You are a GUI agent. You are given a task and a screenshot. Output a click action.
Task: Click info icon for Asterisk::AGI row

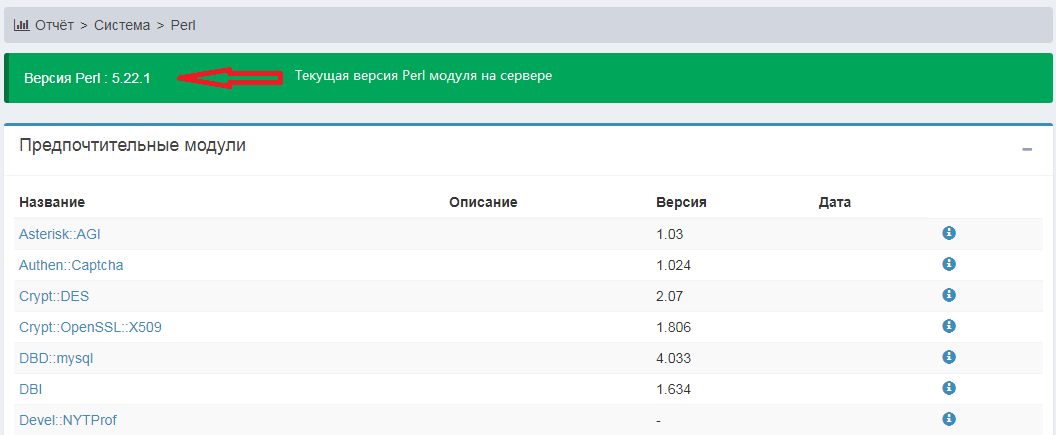tap(949, 233)
